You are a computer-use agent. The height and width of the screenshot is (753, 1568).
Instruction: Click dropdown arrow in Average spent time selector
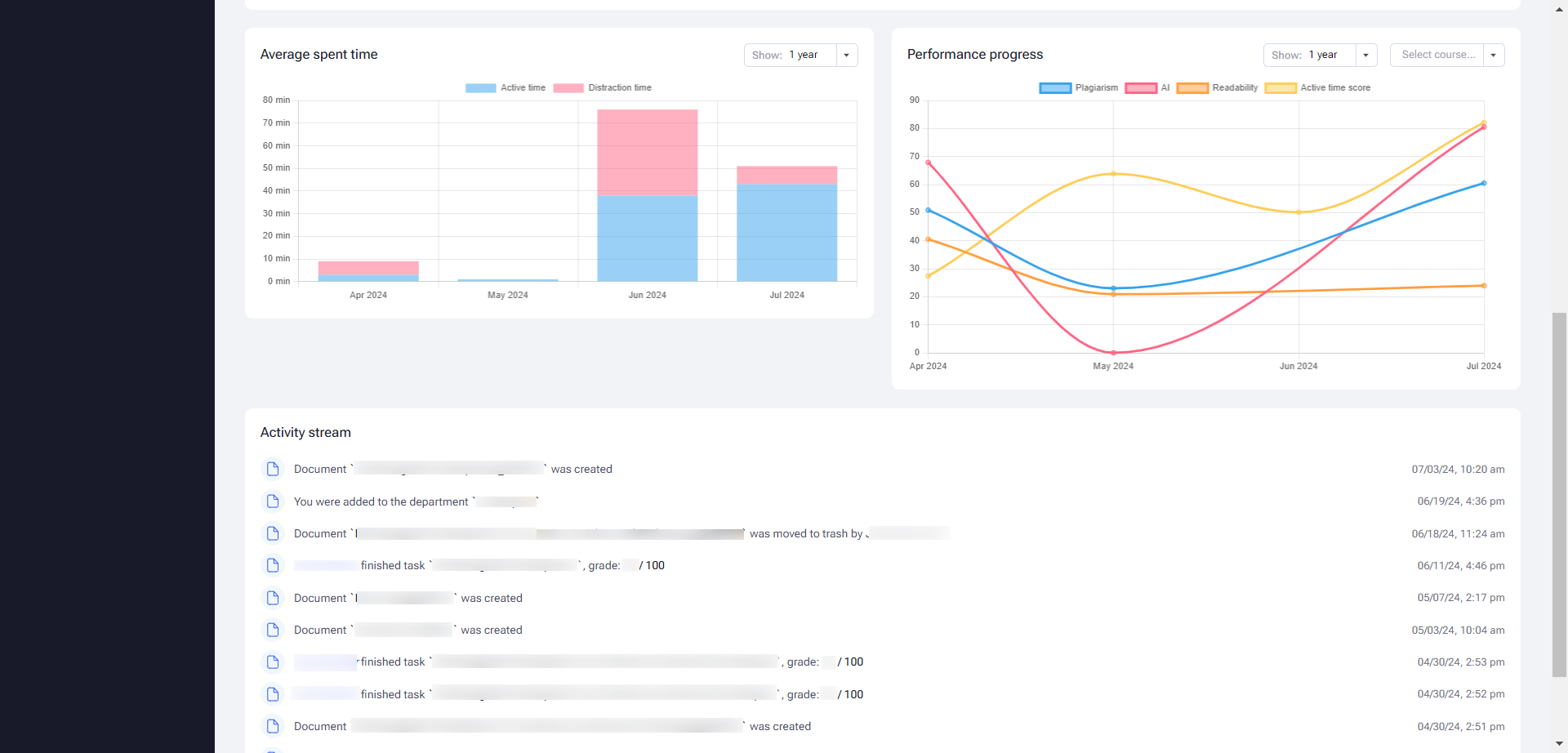click(x=847, y=55)
